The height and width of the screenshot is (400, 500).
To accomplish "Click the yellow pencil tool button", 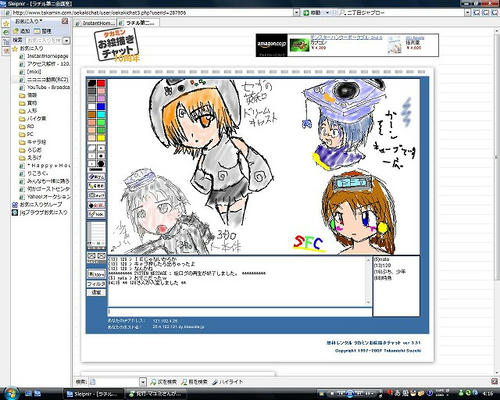I will [x=96, y=186].
